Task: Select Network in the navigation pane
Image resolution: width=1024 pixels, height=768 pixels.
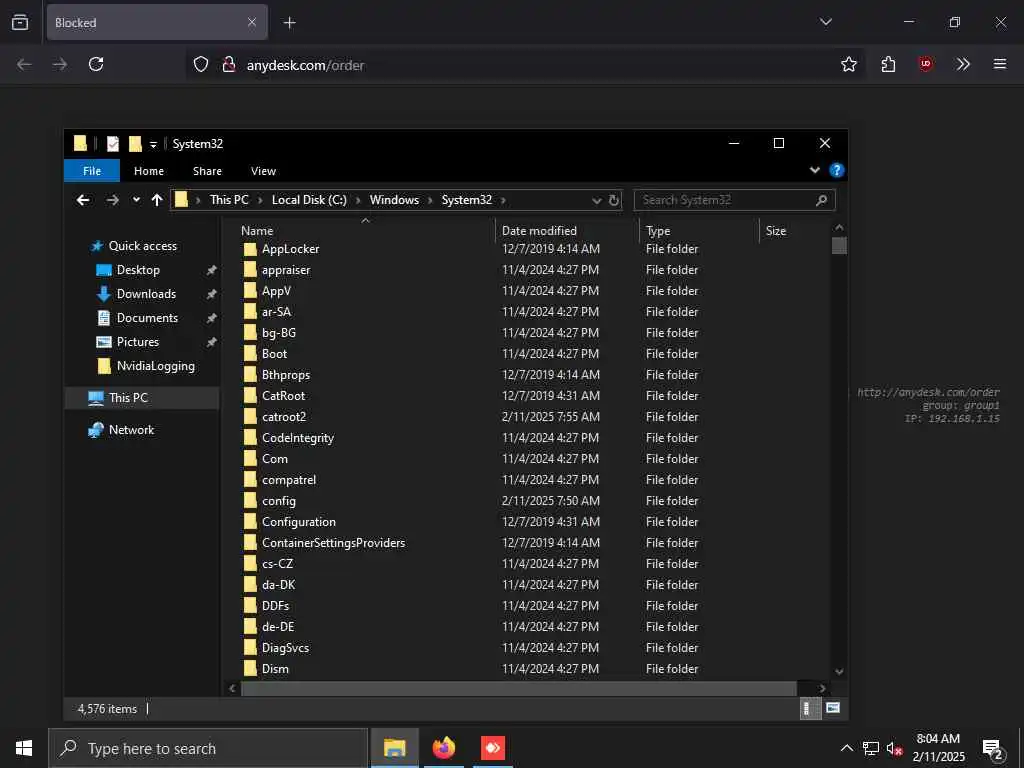Action: [131, 430]
